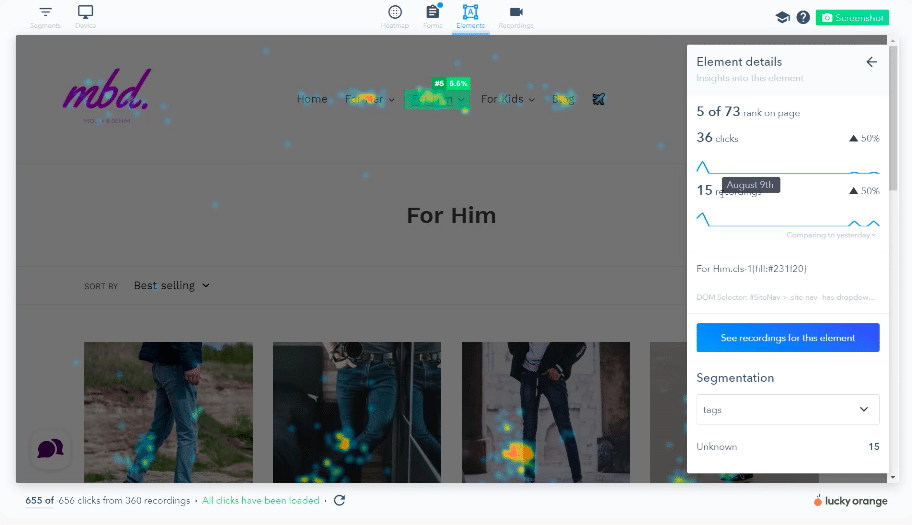Click the first jeans product thumbnail
Image resolution: width=912 pixels, height=525 pixels.
point(168,412)
